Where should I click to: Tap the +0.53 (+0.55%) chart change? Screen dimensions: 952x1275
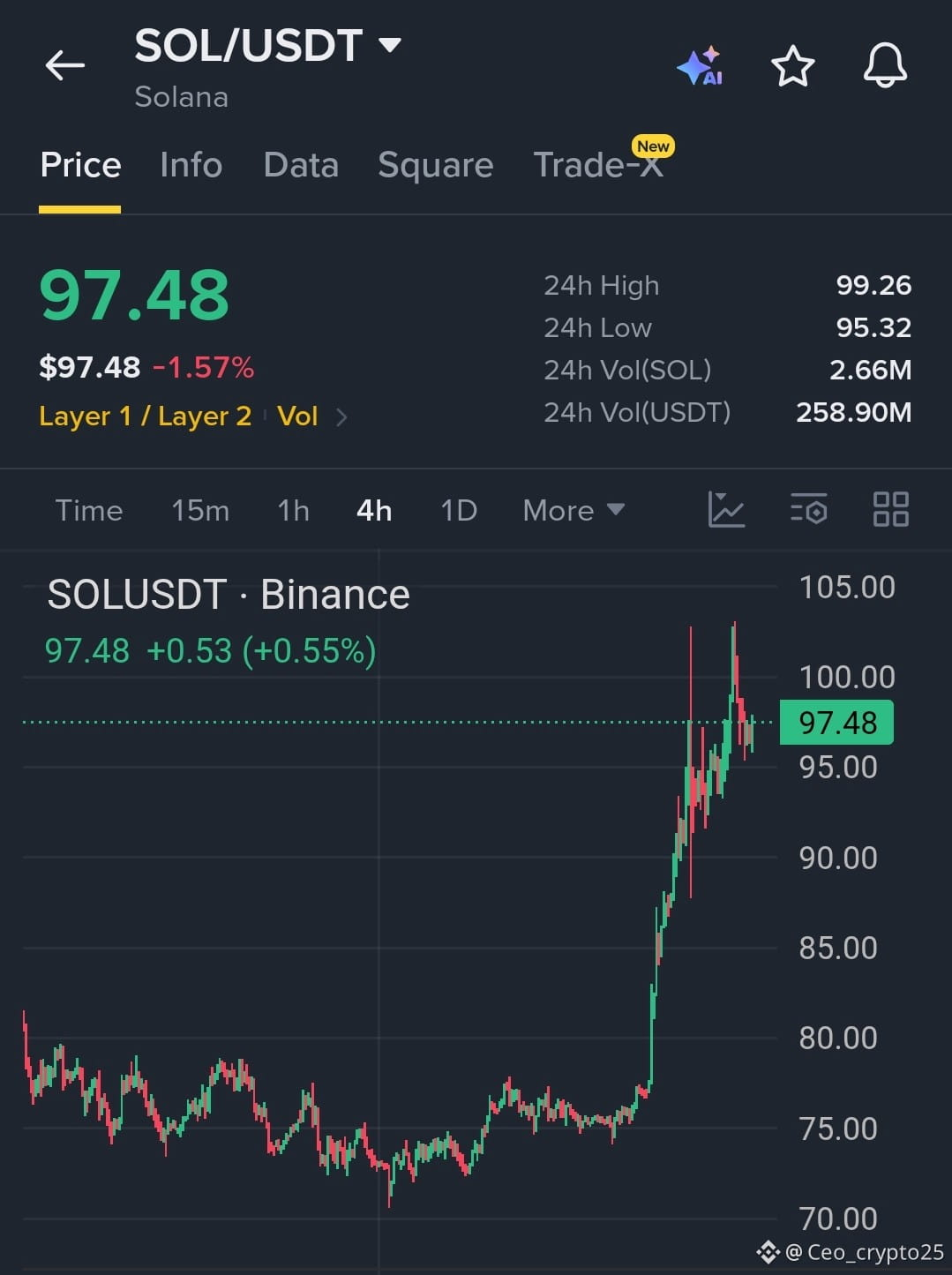tap(261, 651)
